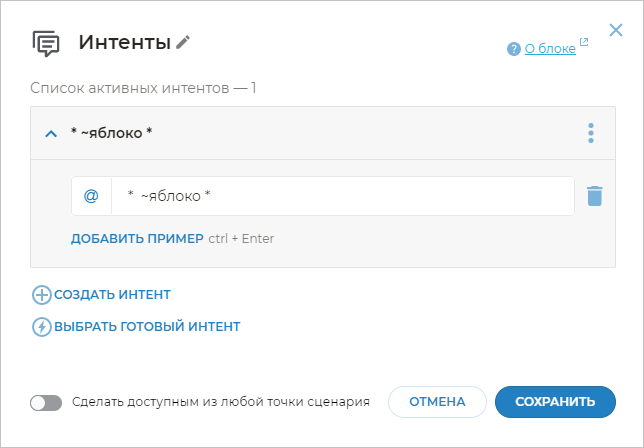Delete the ~яблоко example with trash icon
This screenshot has width=644, height=448.
pyautogui.click(x=594, y=196)
